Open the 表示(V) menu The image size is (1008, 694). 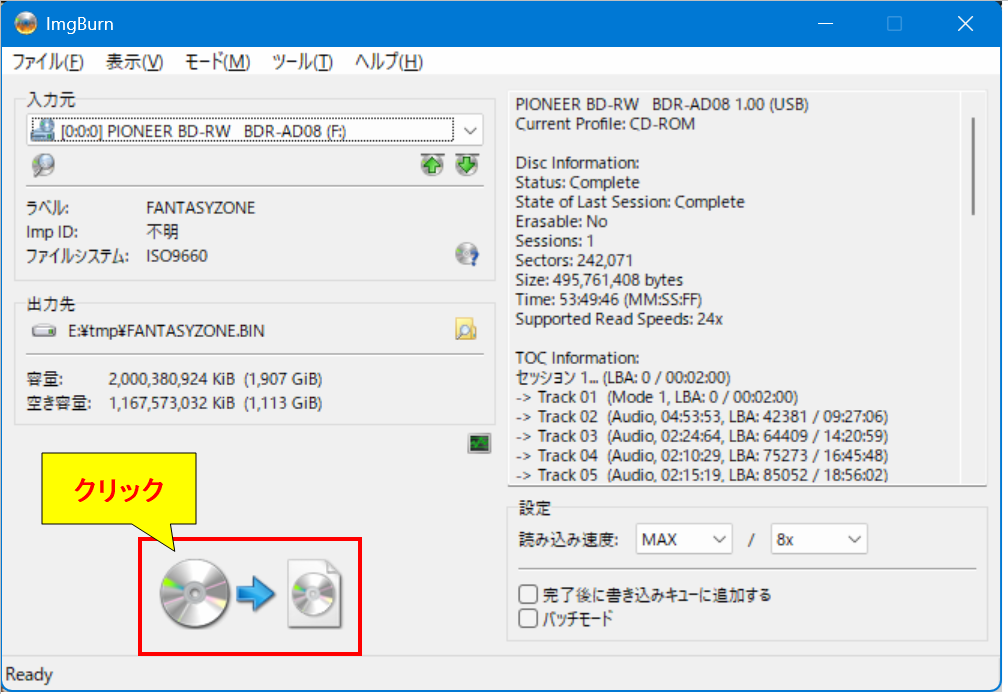coord(134,62)
